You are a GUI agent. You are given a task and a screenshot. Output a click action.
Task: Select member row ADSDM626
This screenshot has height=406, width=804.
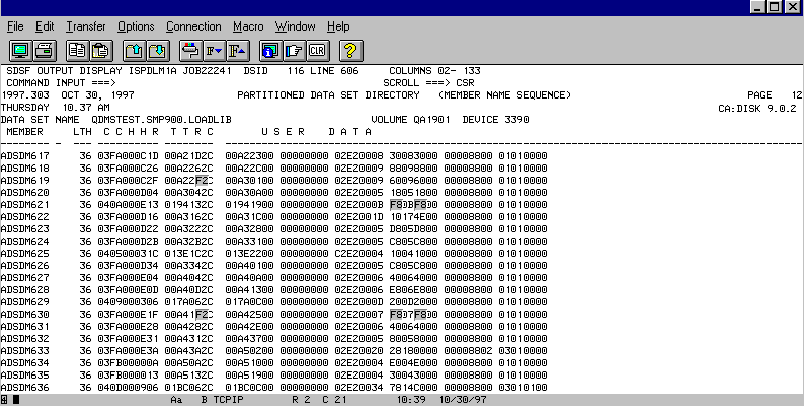coord(274,266)
